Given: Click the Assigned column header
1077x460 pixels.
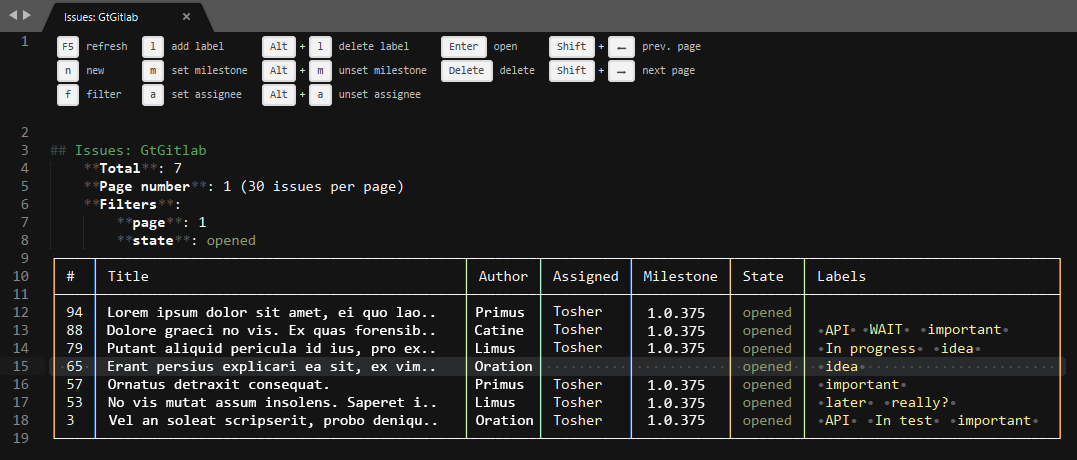Looking at the screenshot, I should 586,276.
